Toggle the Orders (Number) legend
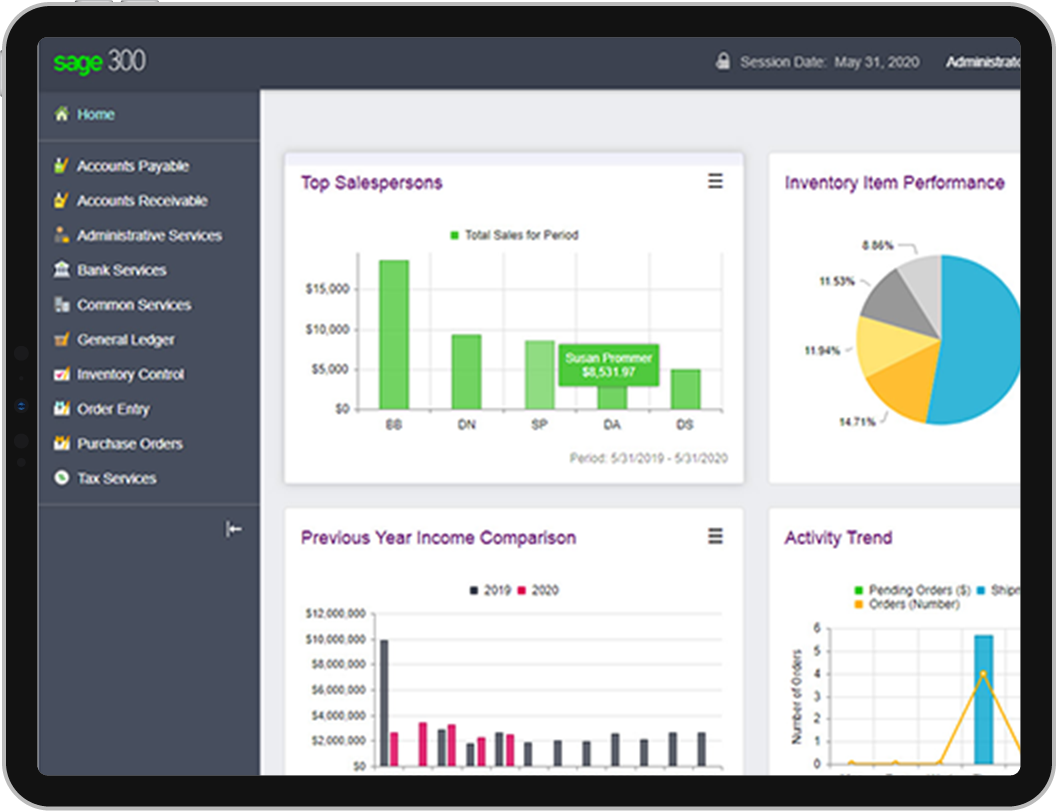1056x811 pixels. point(907,604)
